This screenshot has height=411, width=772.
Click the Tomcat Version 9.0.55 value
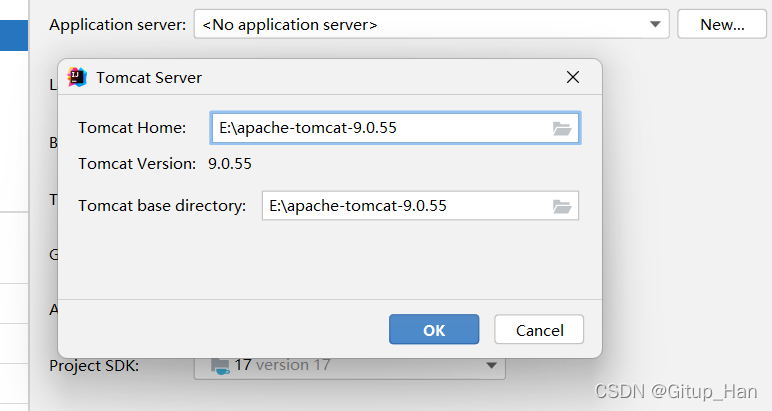click(229, 163)
